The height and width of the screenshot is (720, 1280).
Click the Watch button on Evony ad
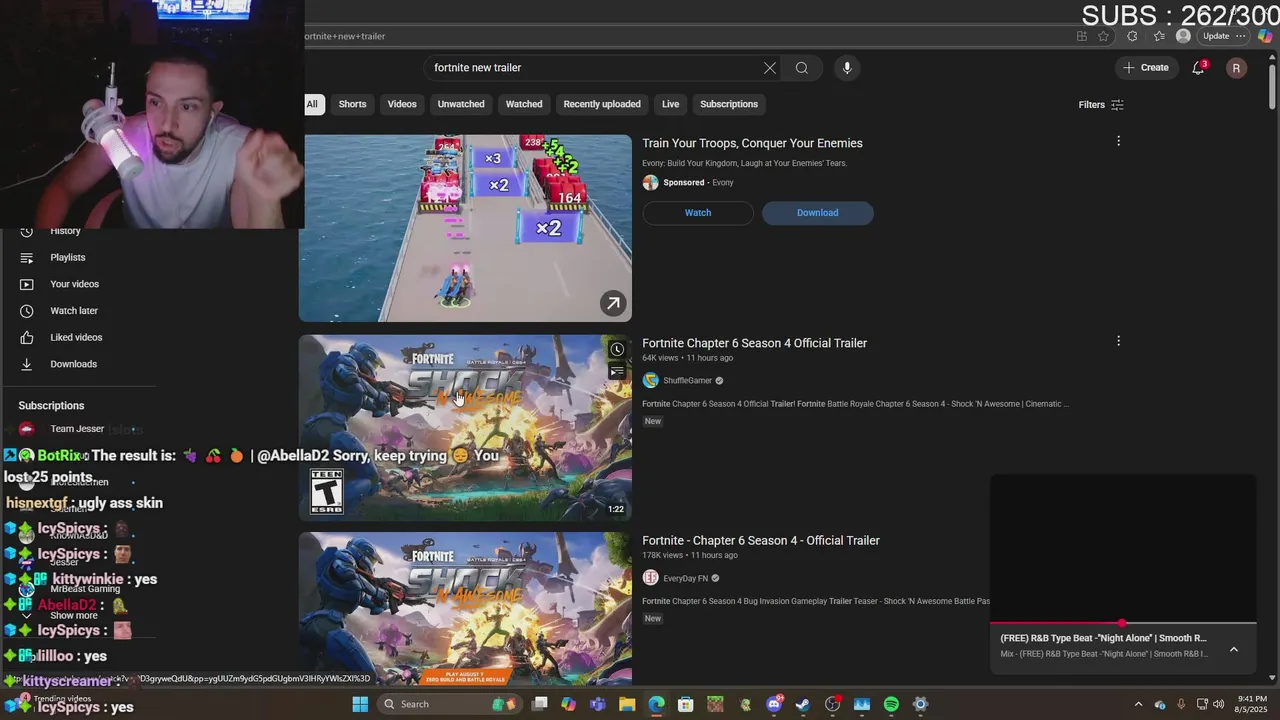(698, 213)
